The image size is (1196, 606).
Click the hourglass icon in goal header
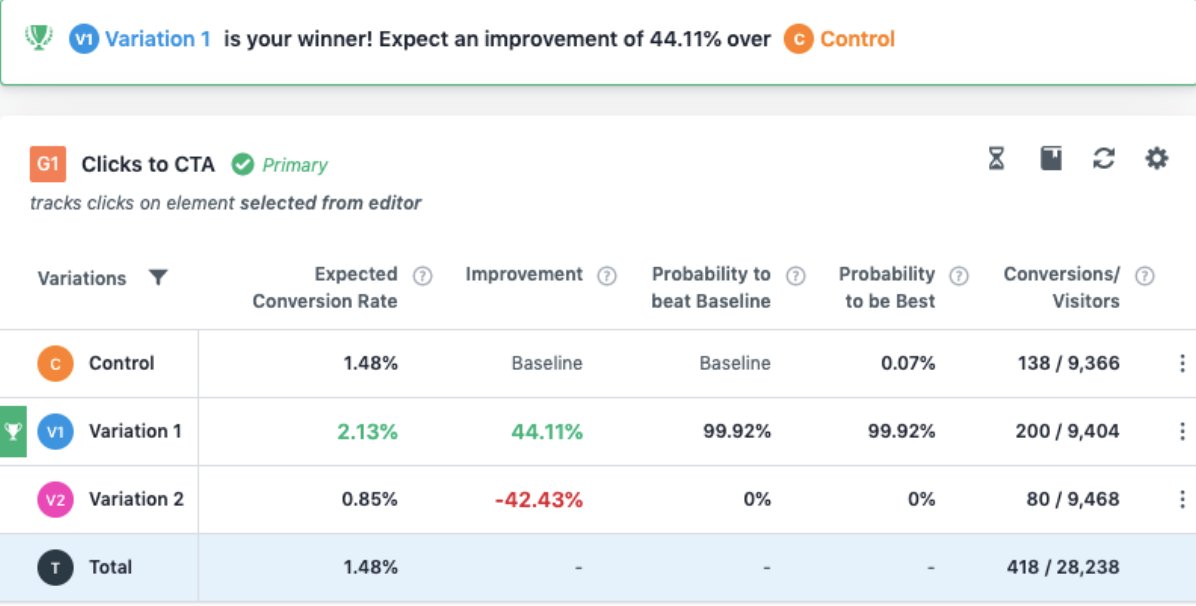996,159
